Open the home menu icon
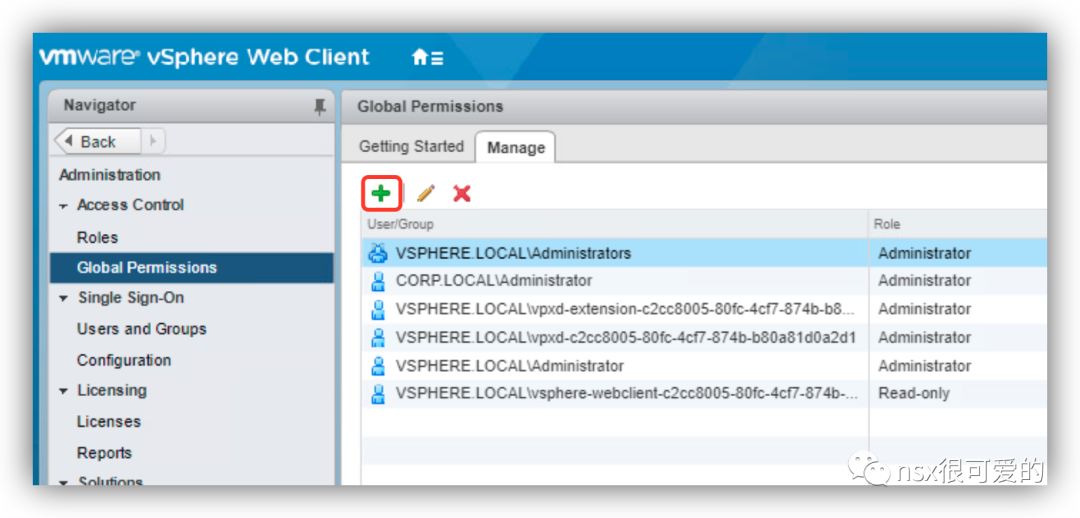 tap(427, 57)
